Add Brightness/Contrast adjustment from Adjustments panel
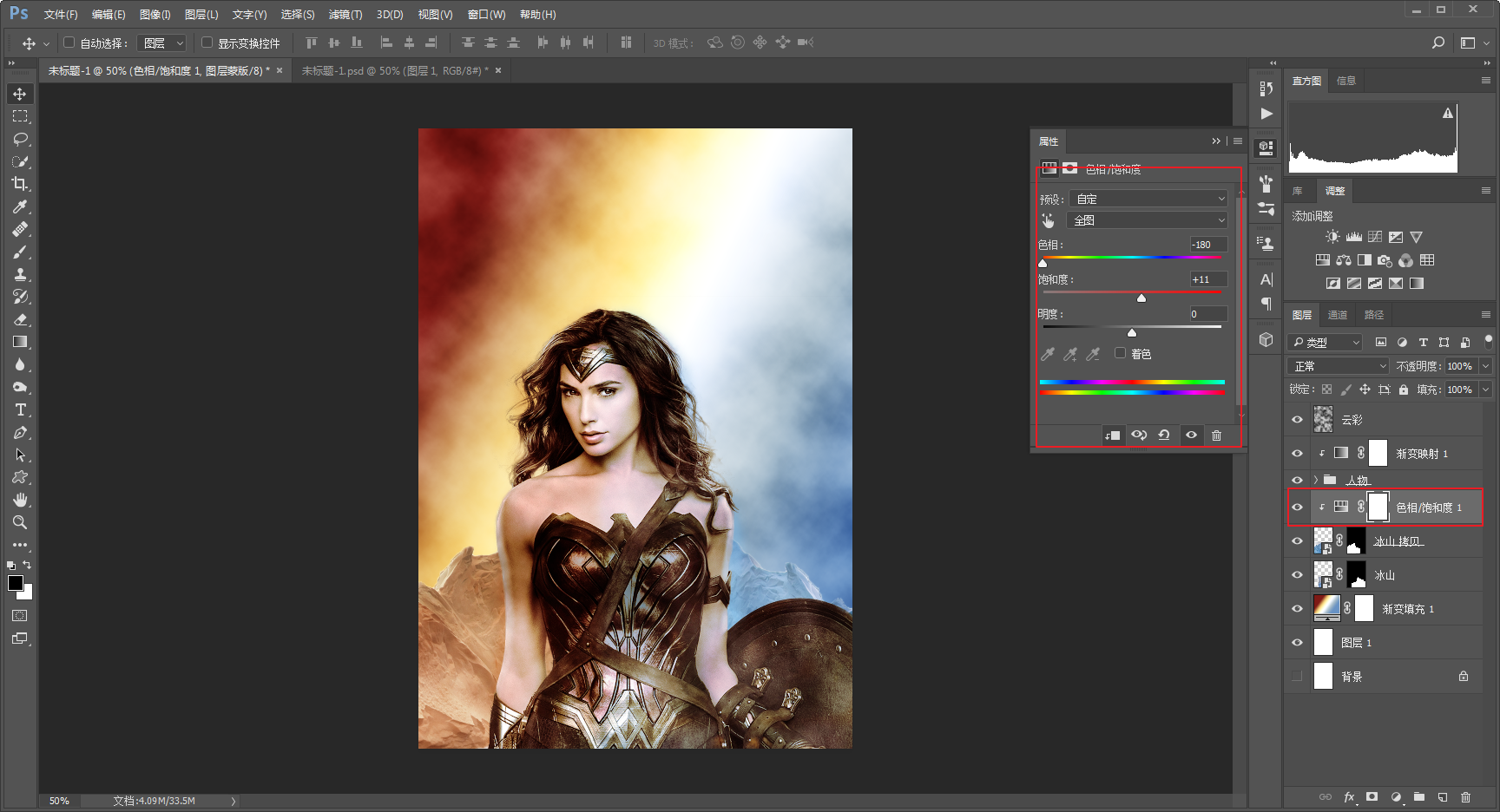The height and width of the screenshot is (812, 1500). [x=1332, y=237]
